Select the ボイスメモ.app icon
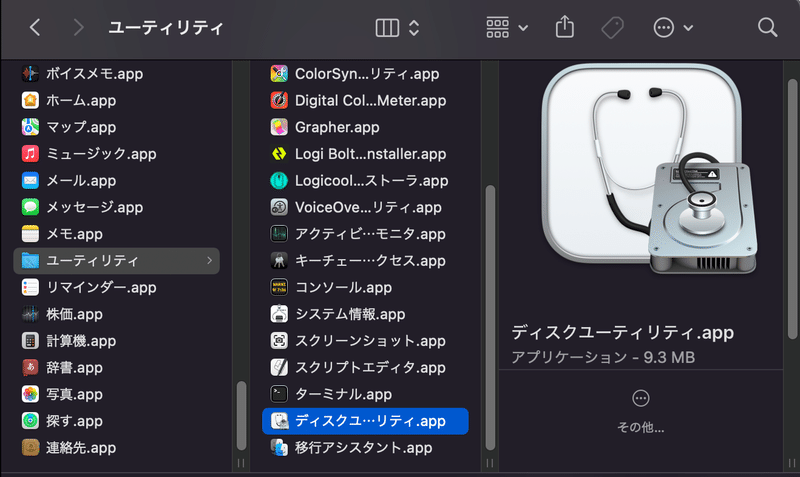This screenshot has height=477, width=800. point(30,73)
